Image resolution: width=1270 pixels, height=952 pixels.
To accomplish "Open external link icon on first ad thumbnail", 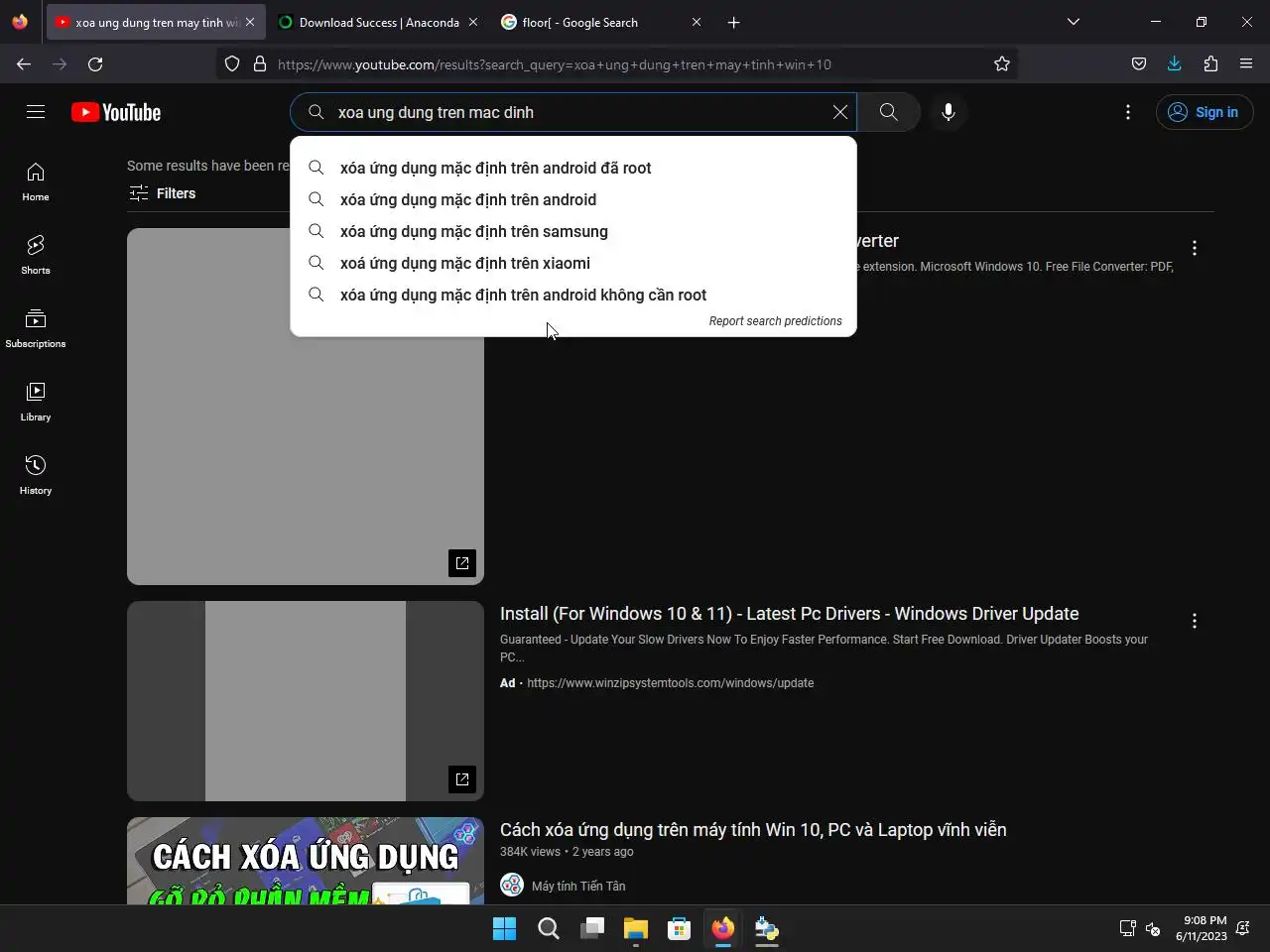I will pos(462,563).
